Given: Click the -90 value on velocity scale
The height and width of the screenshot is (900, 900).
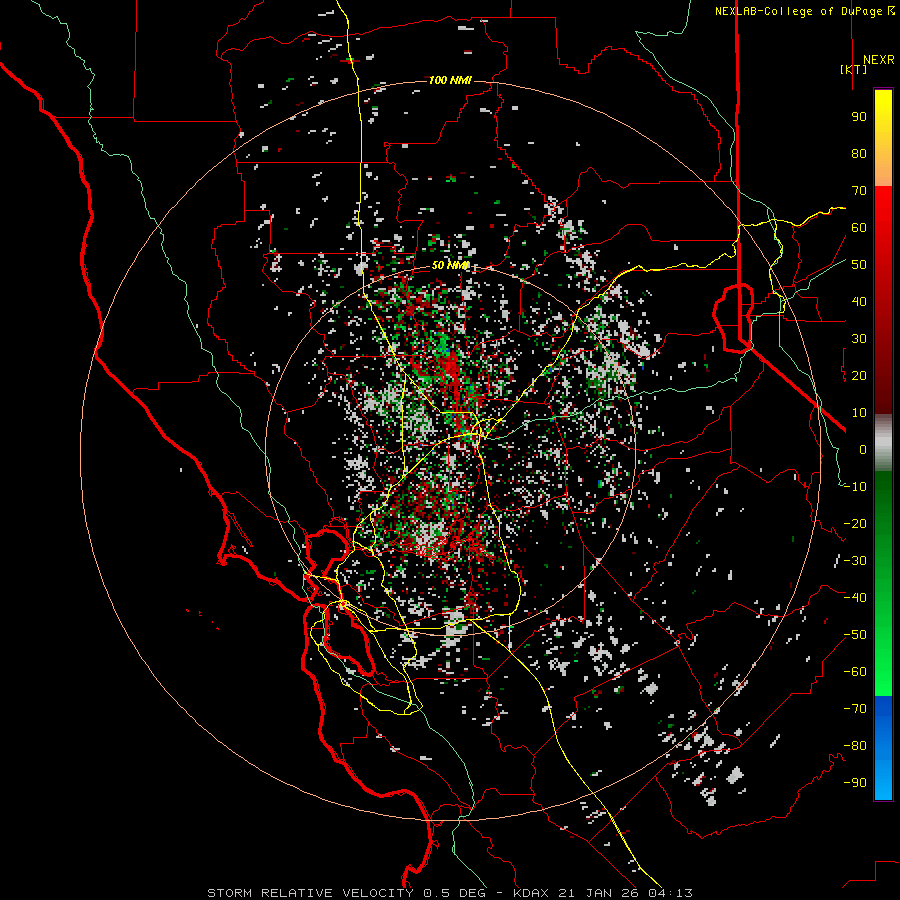Looking at the screenshot, I should pyautogui.click(x=855, y=783).
